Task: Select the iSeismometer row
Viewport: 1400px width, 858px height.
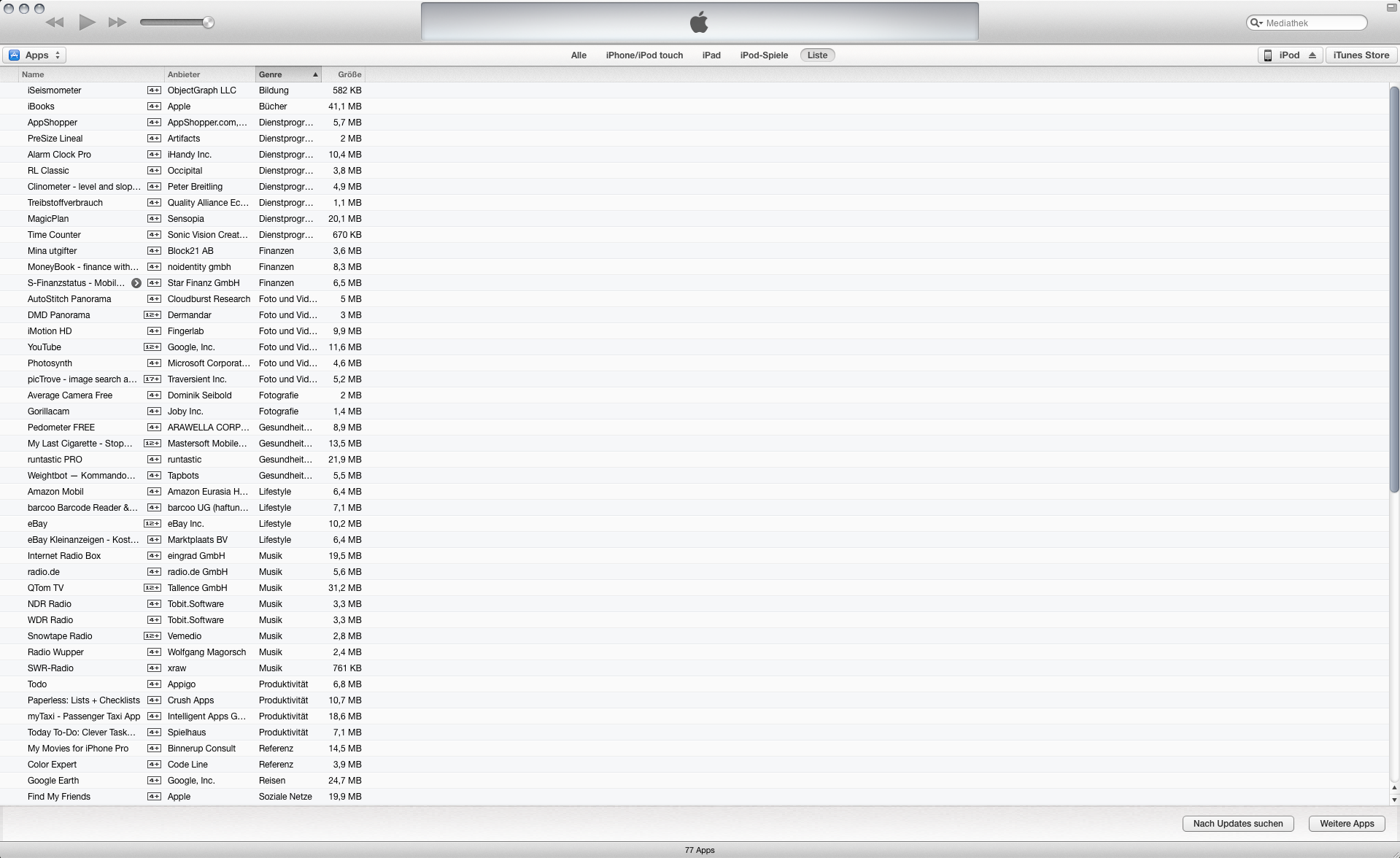Action: (x=694, y=90)
